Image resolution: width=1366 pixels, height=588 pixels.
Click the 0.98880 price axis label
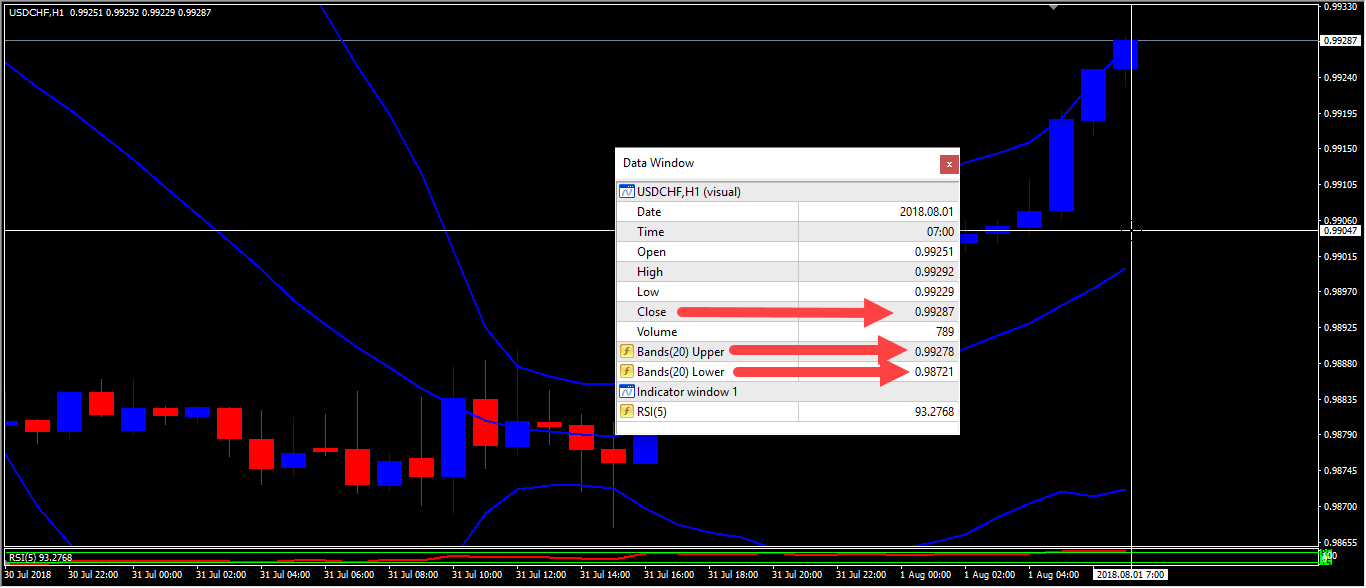[x=1340, y=363]
